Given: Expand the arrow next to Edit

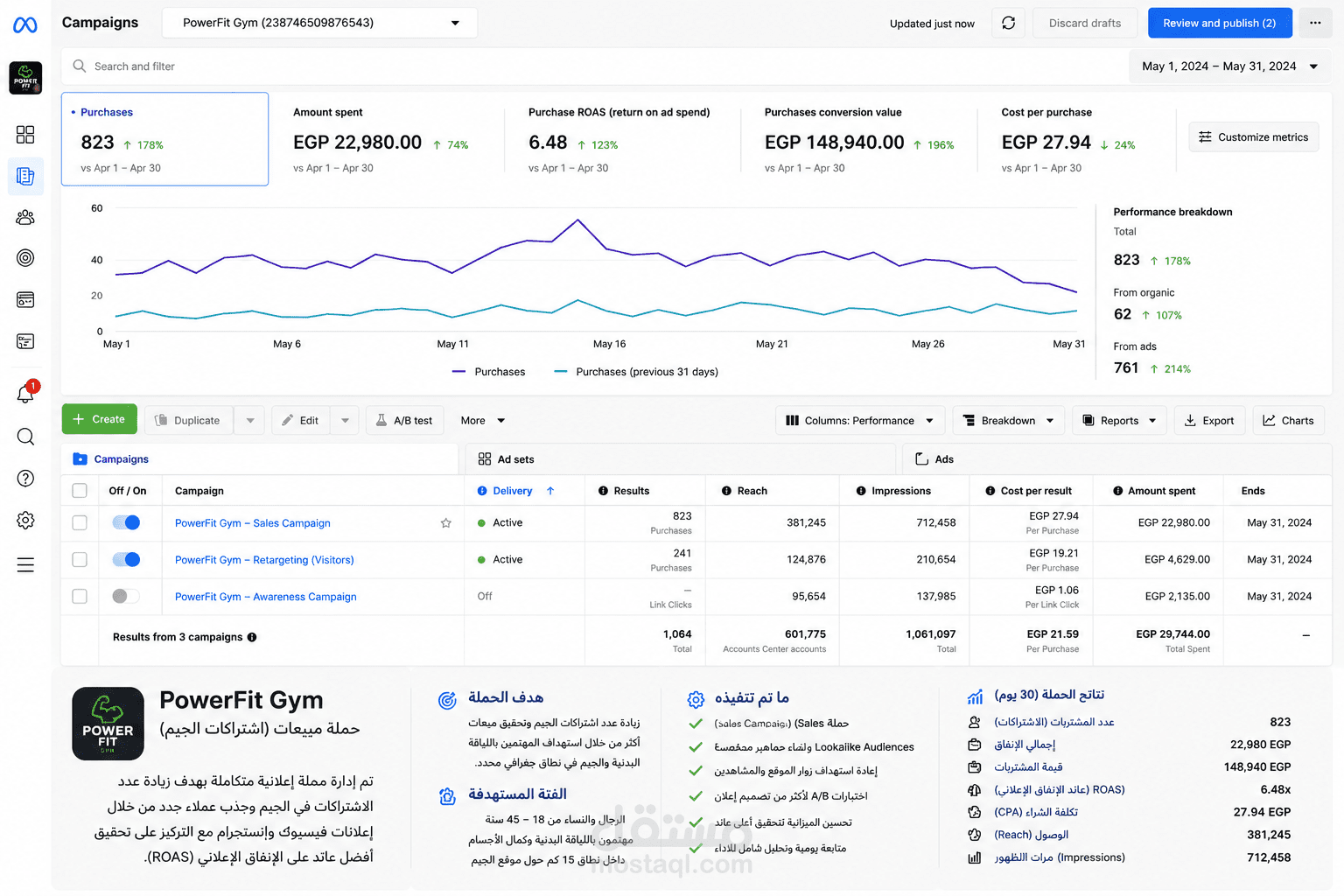Looking at the screenshot, I should click(345, 421).
